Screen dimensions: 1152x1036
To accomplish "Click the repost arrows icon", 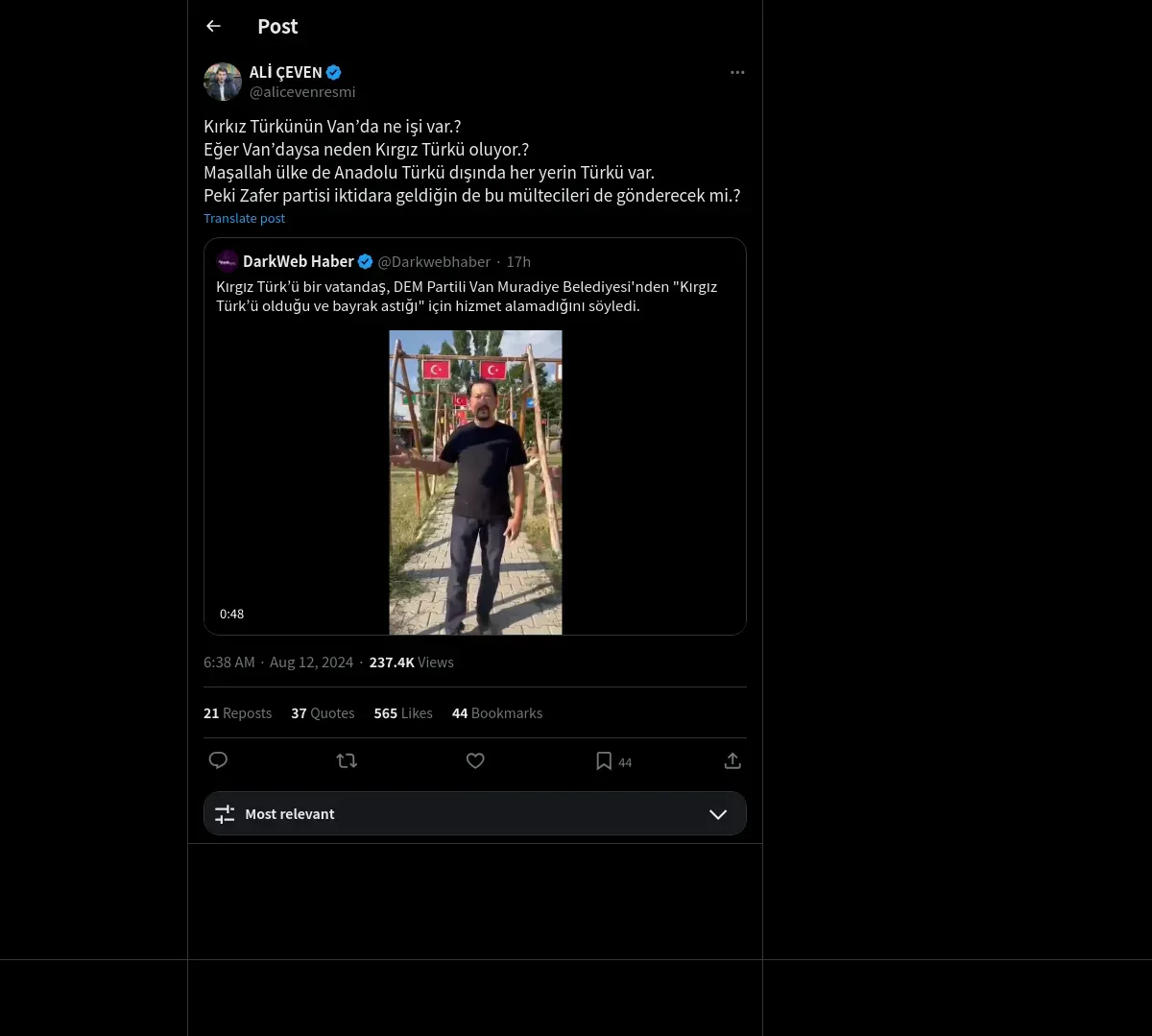I will (347, 760).
